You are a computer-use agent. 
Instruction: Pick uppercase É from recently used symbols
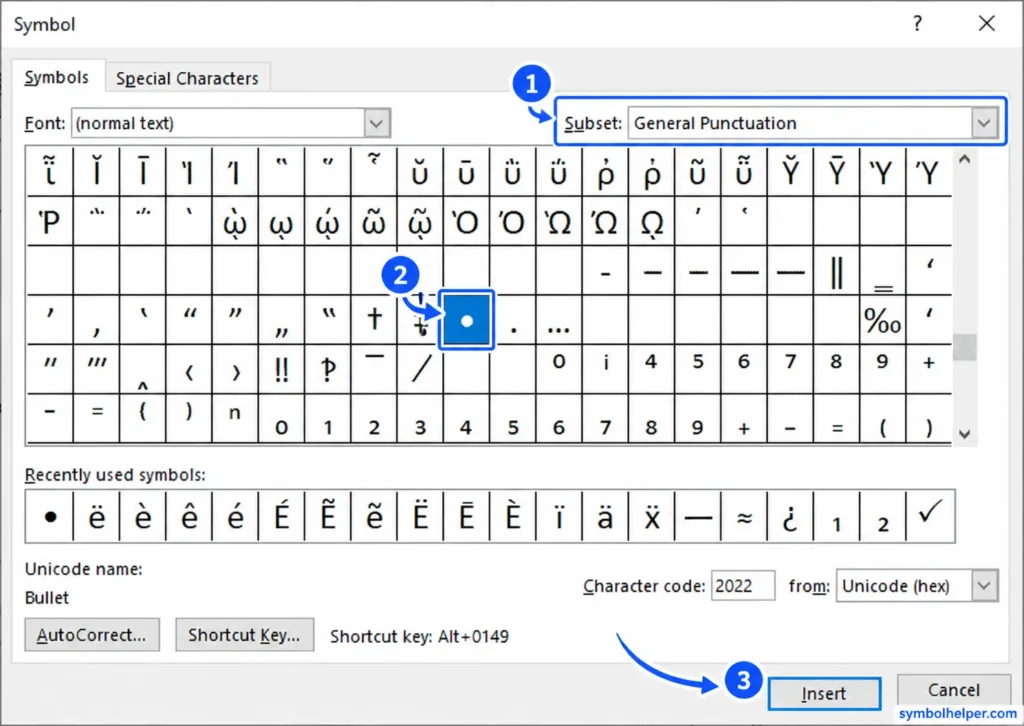(281, 516)
